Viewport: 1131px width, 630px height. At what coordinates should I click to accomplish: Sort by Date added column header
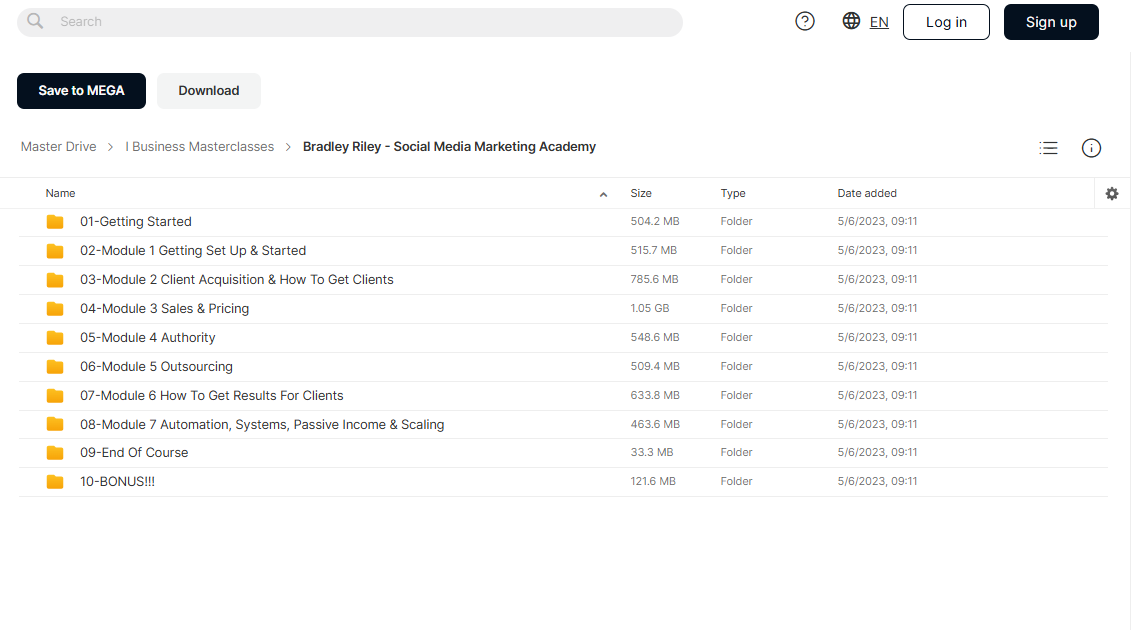click(x=867, y=193)
